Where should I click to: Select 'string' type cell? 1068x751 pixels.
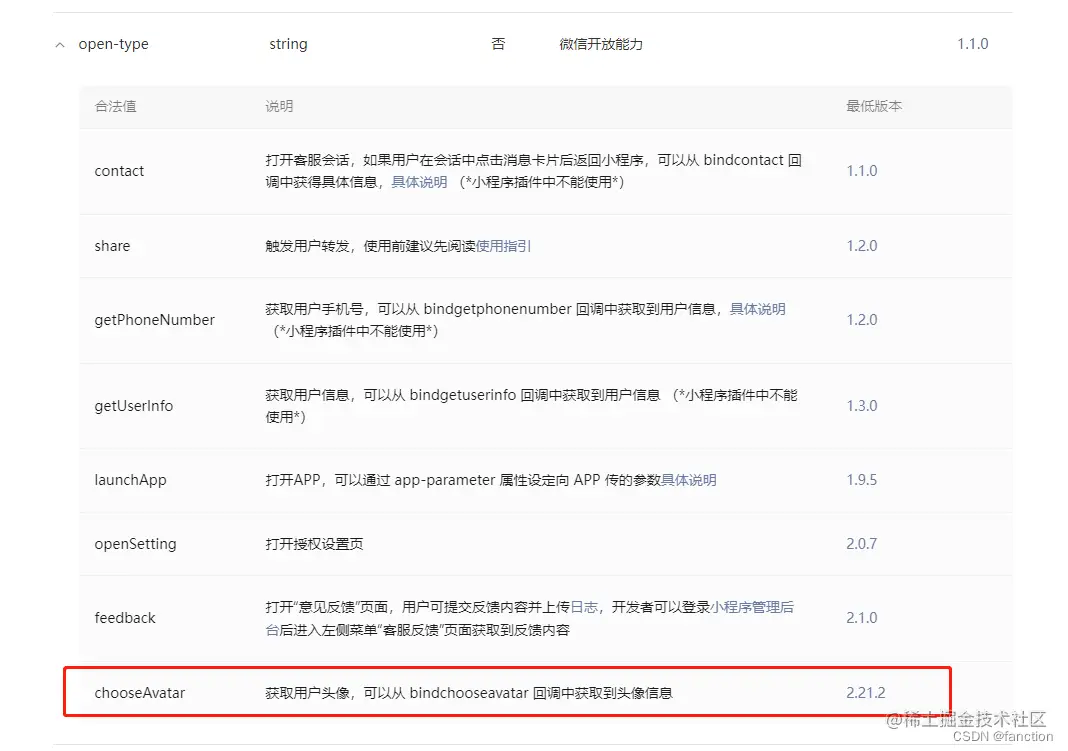pos(288,44)
